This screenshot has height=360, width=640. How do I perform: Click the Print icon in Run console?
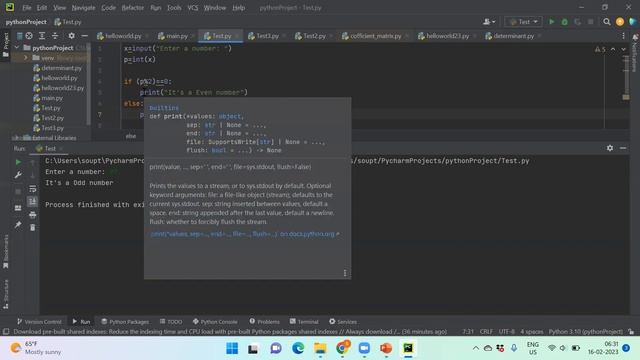tap(33, 215)
